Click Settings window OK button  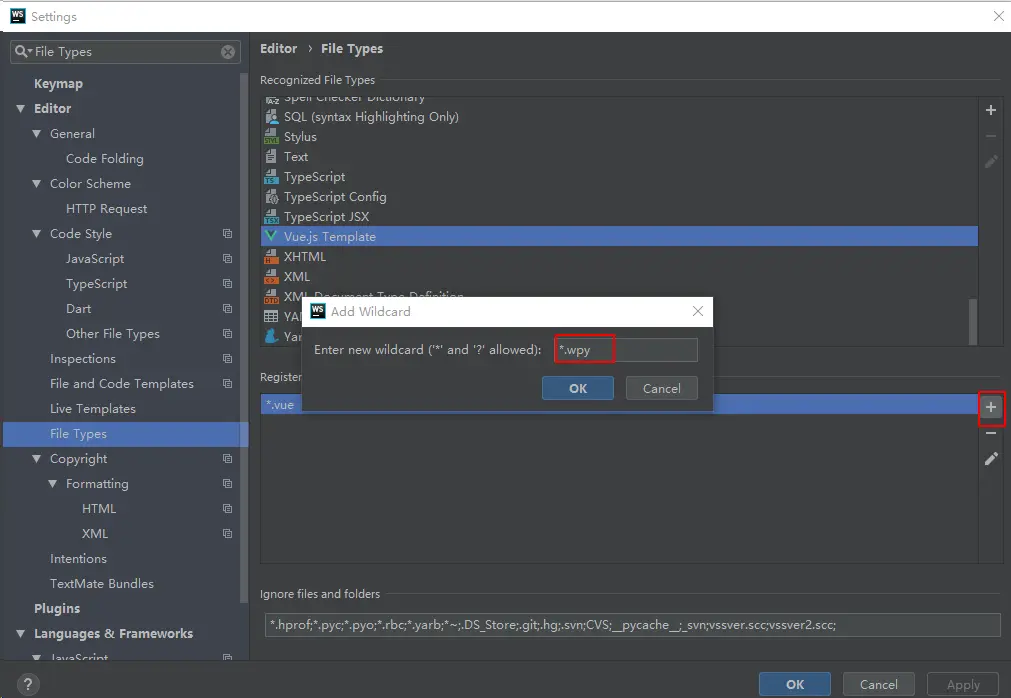[x=794, y=684]
